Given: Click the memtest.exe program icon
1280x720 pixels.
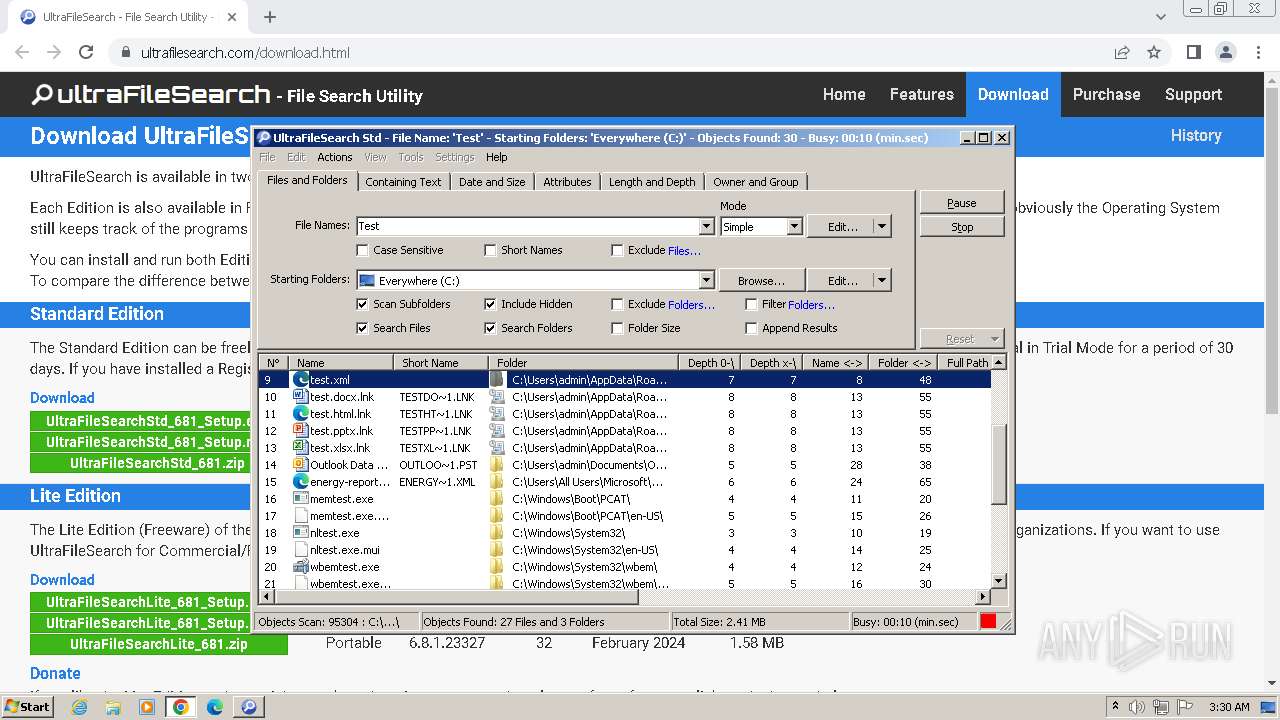Looking at the screenshot, I should pyautogui.click(x=301, y=499).
